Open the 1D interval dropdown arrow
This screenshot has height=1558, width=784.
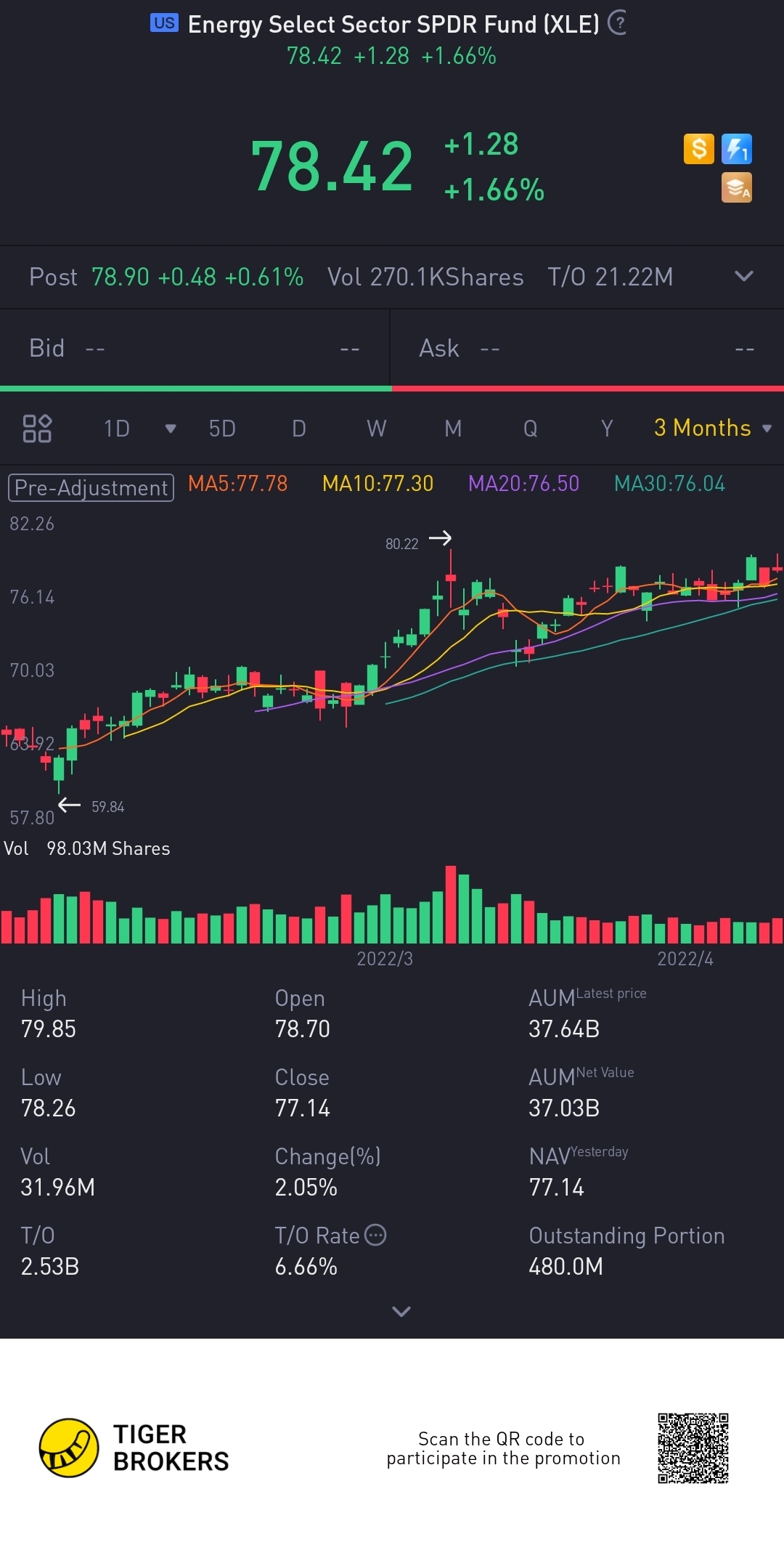171,429
